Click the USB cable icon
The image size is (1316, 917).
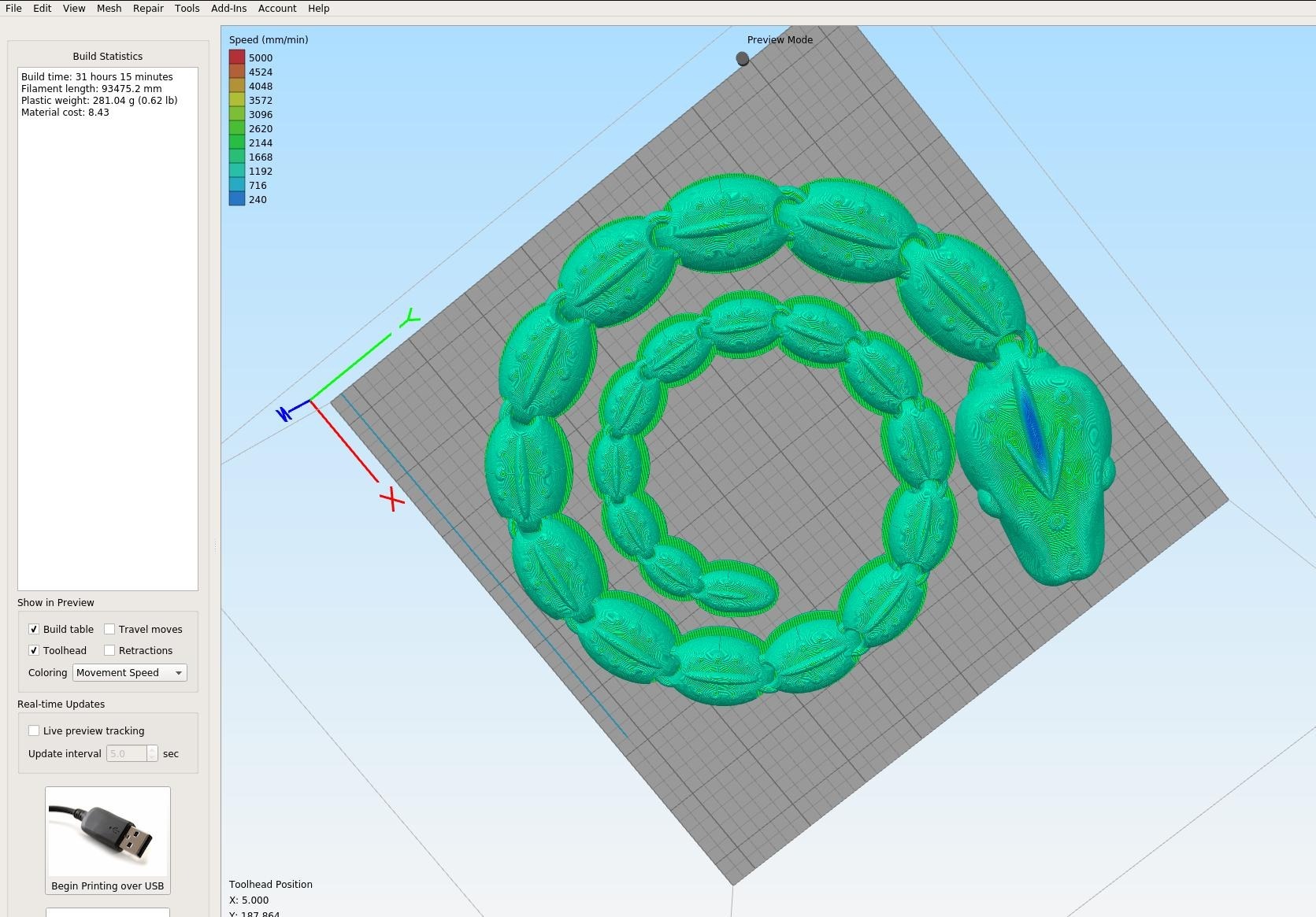[108, 833]
